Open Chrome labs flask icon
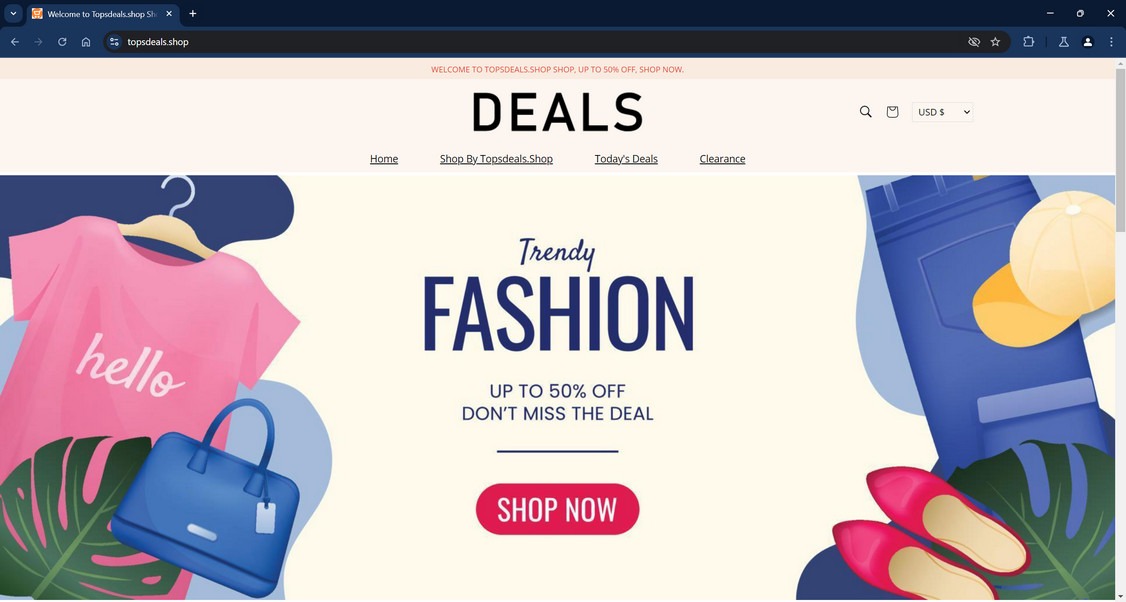Screen dimensions: 1126x602 point(1064,42)
